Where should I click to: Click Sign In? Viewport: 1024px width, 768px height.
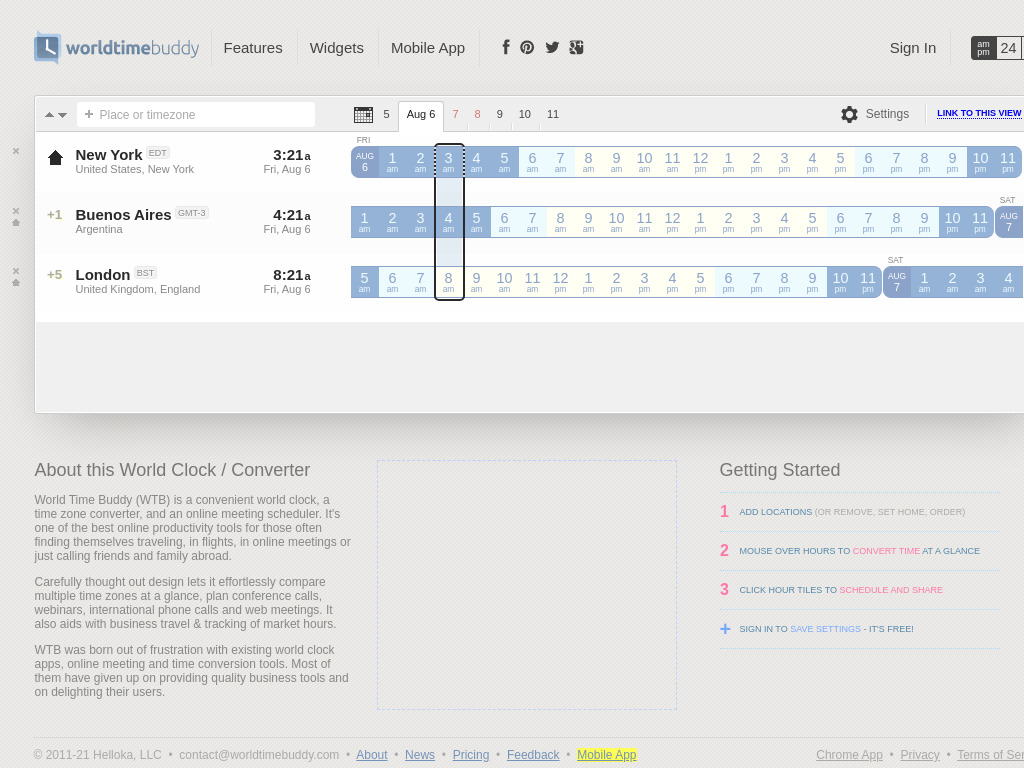pos(912,48)
